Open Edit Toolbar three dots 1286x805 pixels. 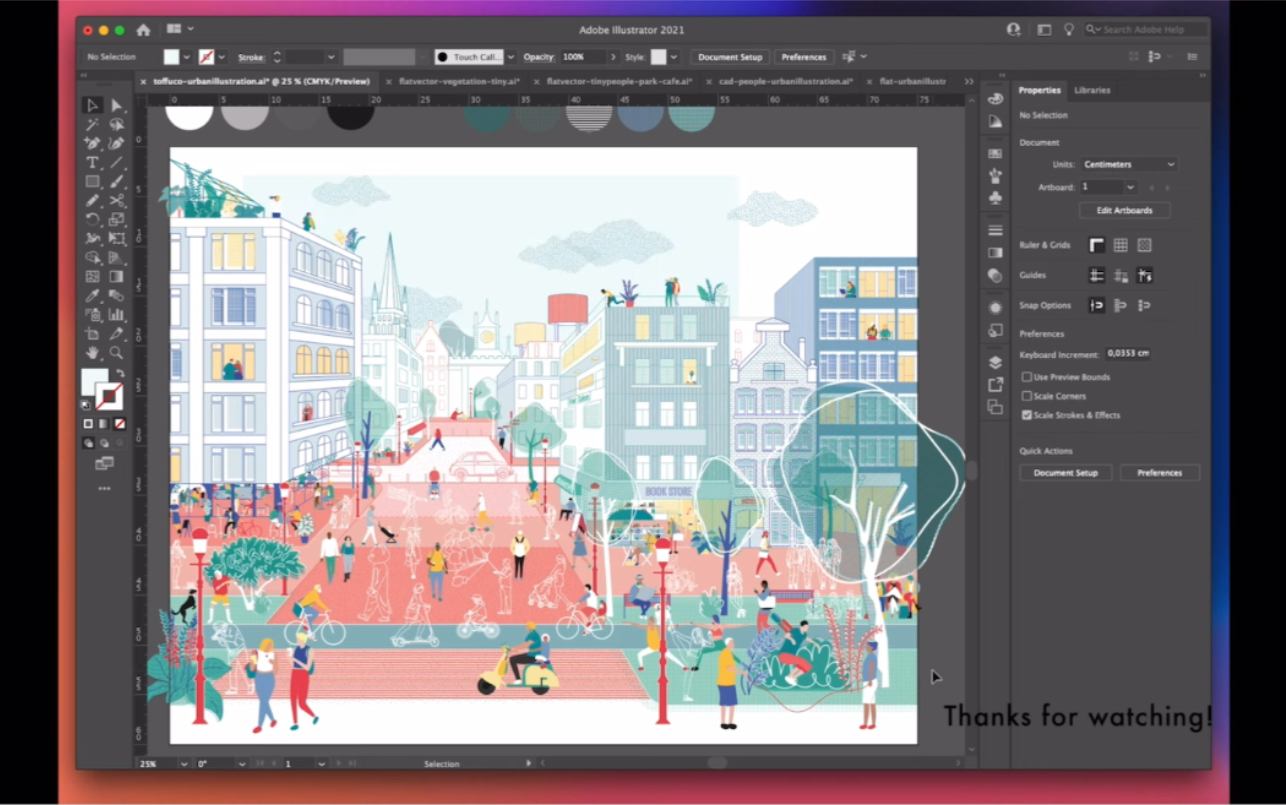click(x=104, y=489)
